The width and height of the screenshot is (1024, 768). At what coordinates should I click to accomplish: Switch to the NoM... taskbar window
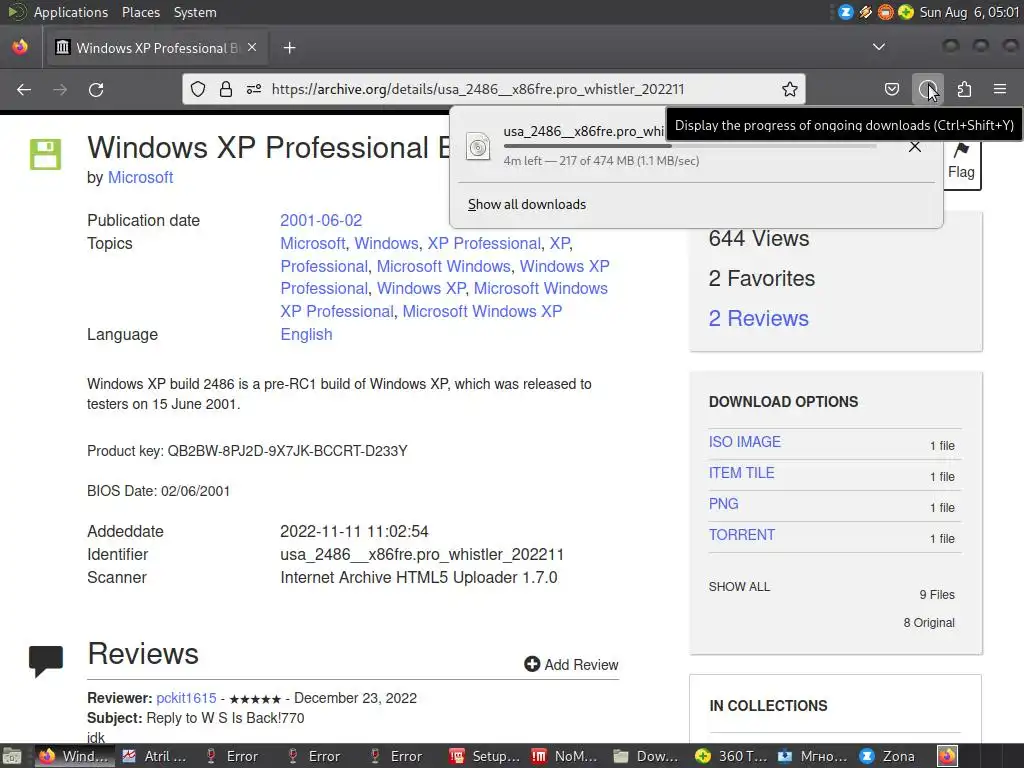pos(565,756)
